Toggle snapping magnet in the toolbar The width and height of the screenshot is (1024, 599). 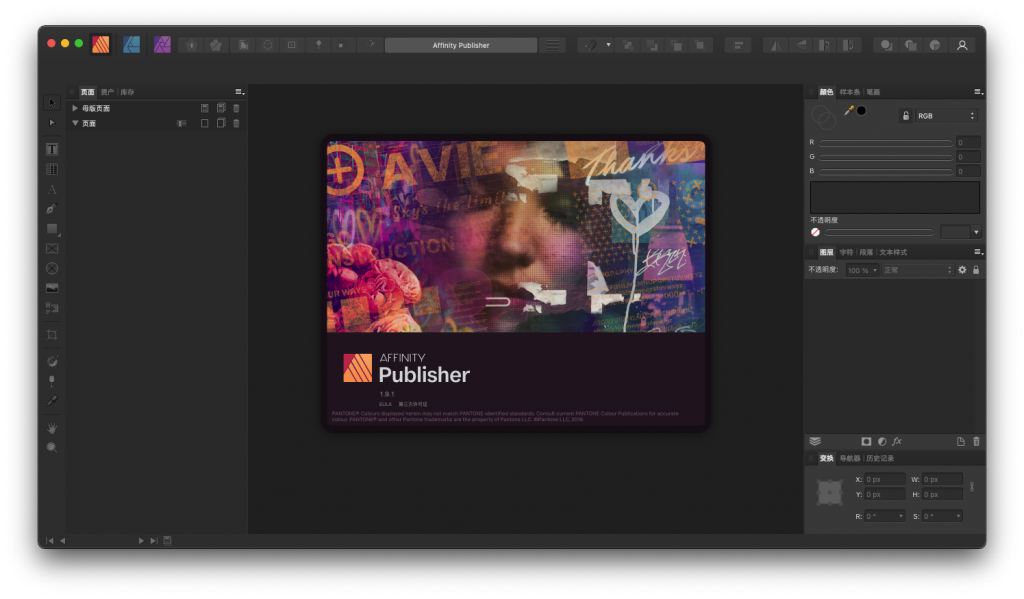[590, 45]
